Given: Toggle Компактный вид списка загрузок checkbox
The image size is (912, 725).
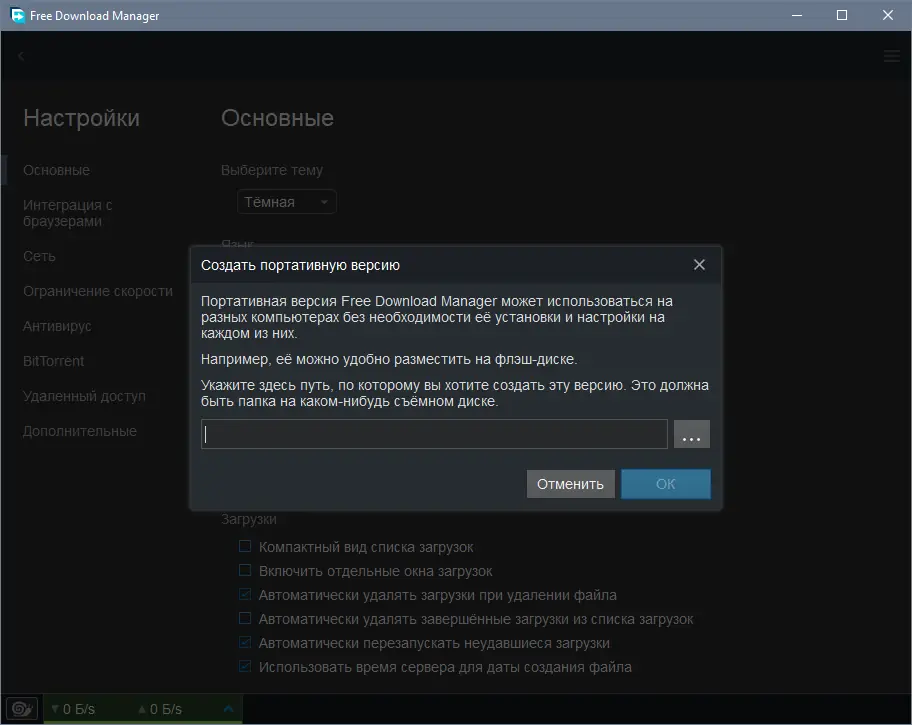Looking at the screenshot, I should click(x=245, y=546).
